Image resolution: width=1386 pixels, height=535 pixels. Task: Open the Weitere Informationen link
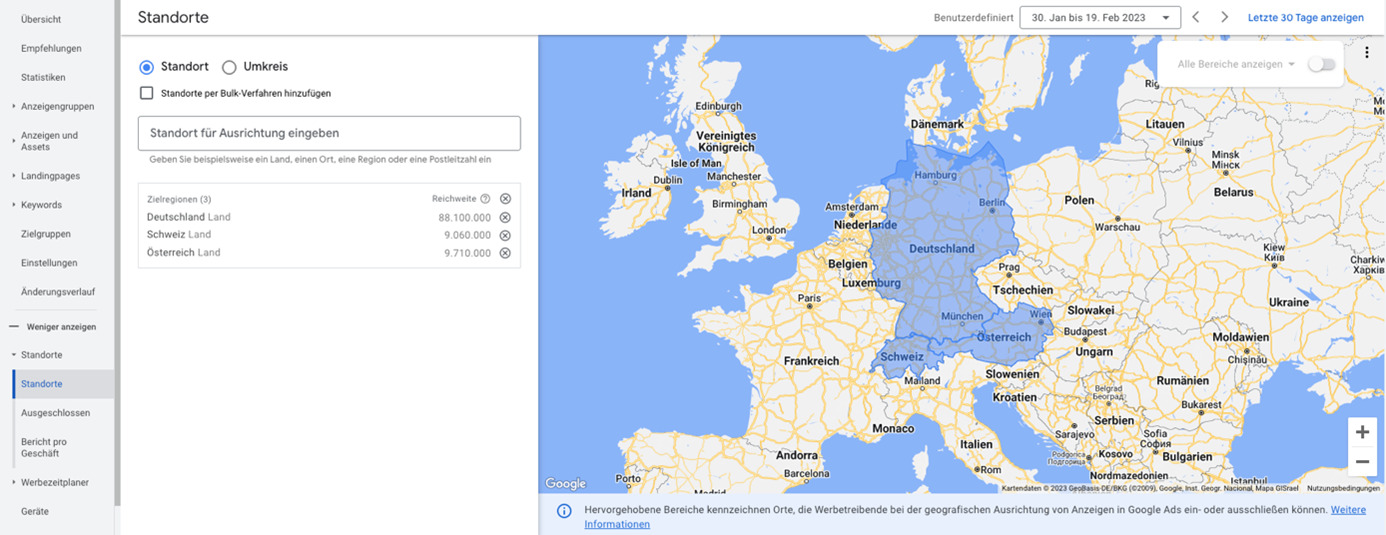(1347, 510)
